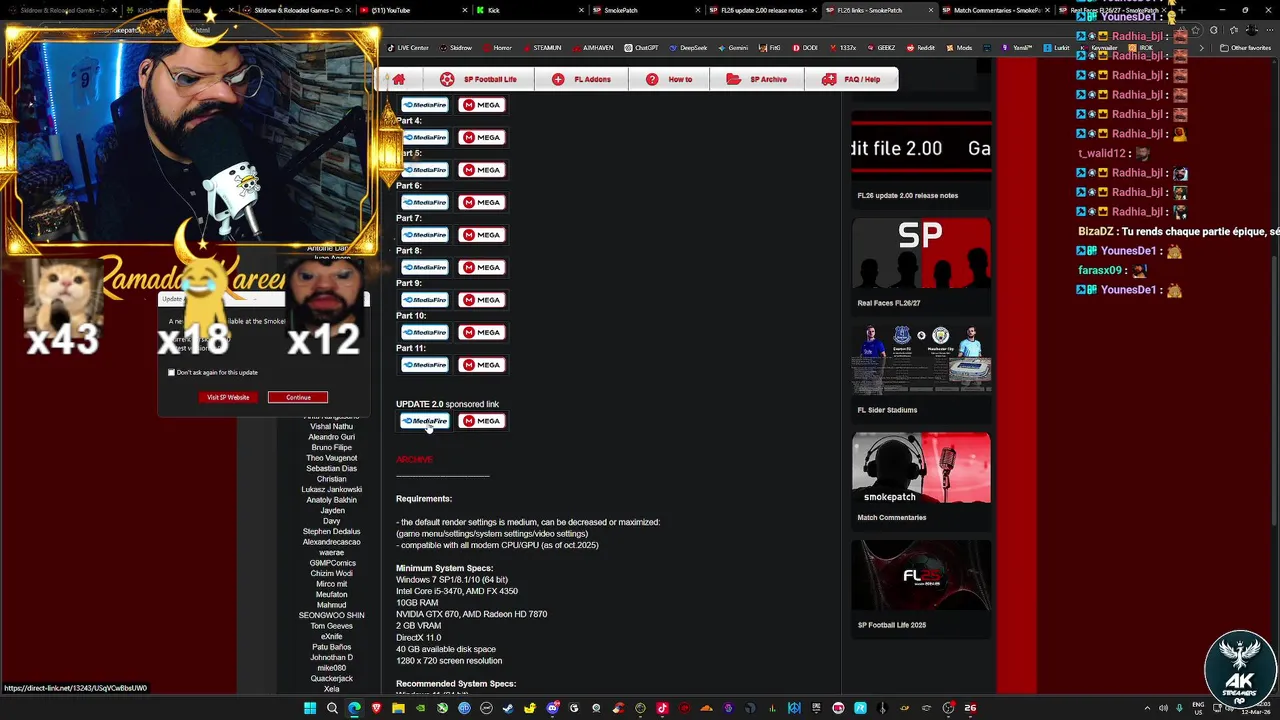The height and width of the screenshot is (720, 1280).
Task: Open the FL Addons menu
Action: click(x=581, y=79)
